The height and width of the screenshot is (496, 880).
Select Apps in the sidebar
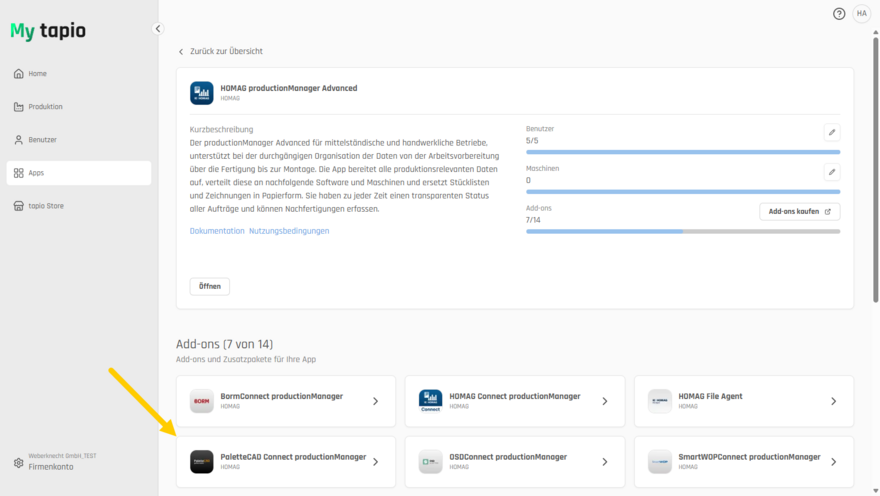coord(79,173)
